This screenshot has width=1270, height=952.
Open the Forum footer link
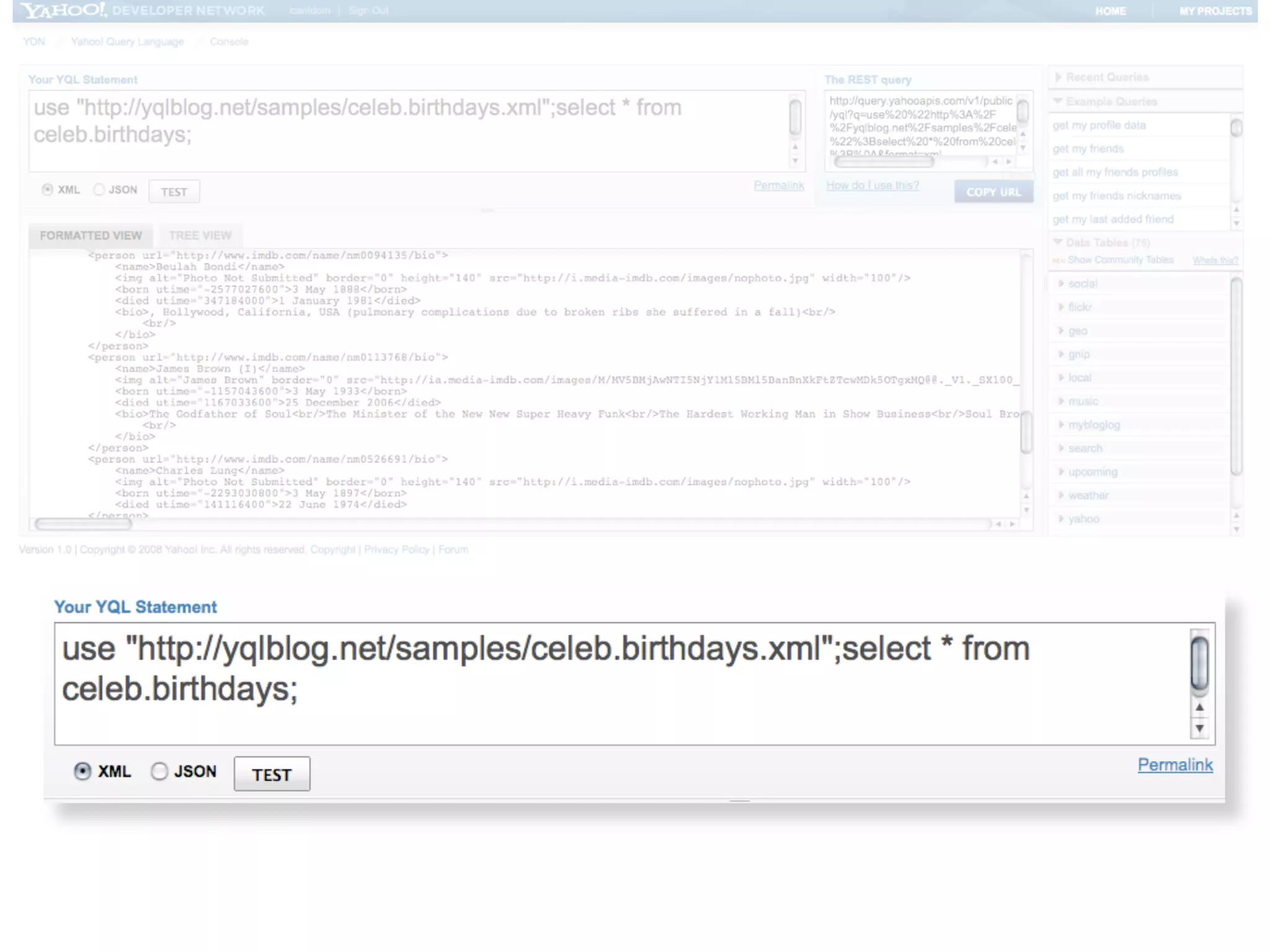tap(453, 550)
